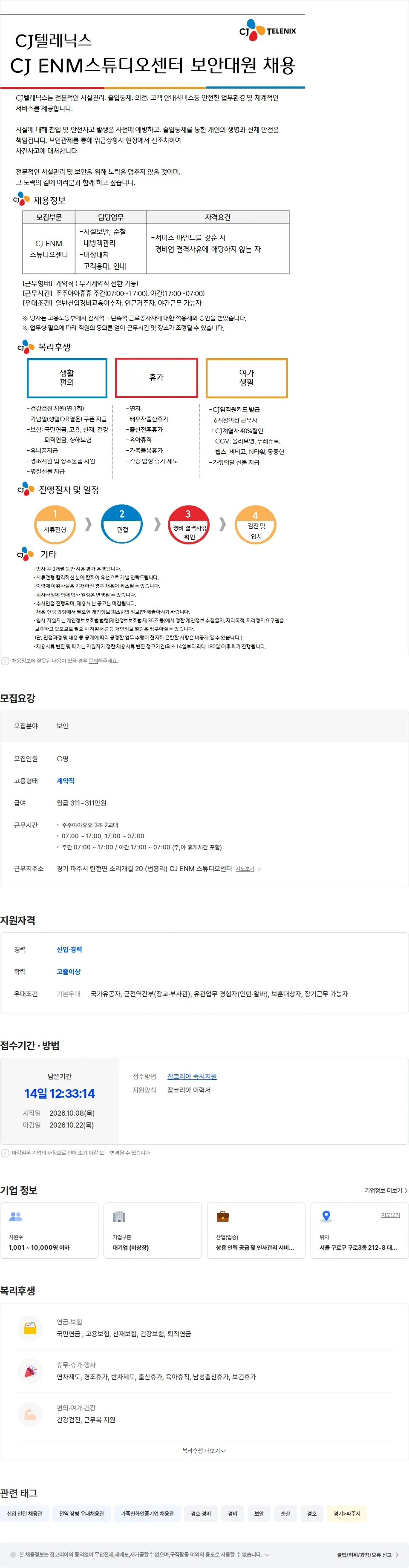Click step 3 경비 결격사유 확인 circle
The image size is (409, 1568).
tap(189, 525)
